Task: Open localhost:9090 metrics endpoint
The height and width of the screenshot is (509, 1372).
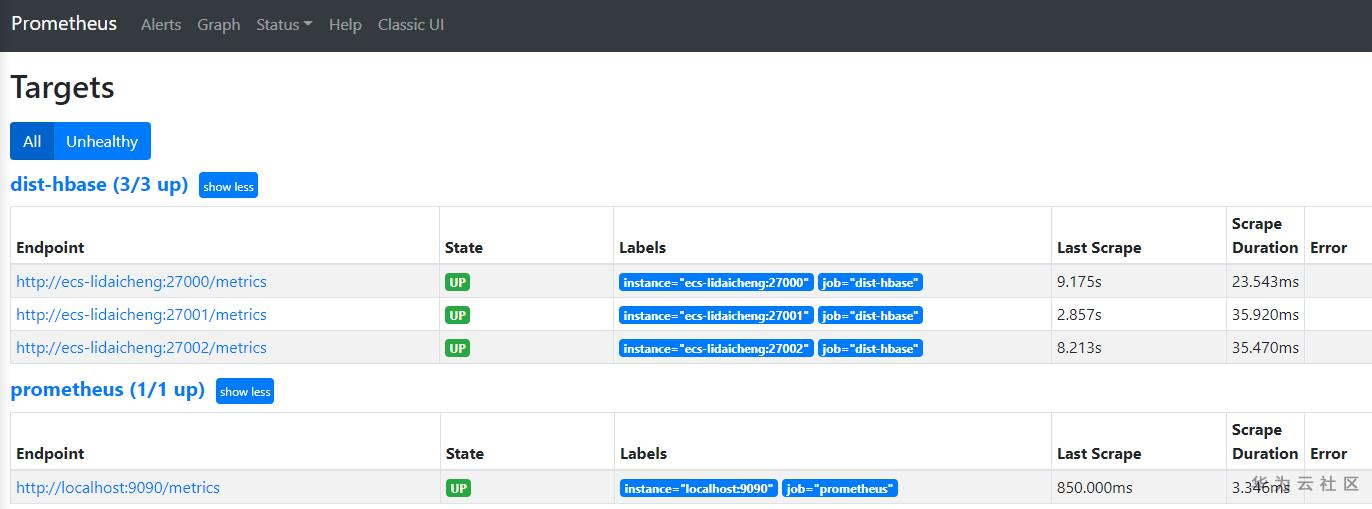Action: (118, 488)
